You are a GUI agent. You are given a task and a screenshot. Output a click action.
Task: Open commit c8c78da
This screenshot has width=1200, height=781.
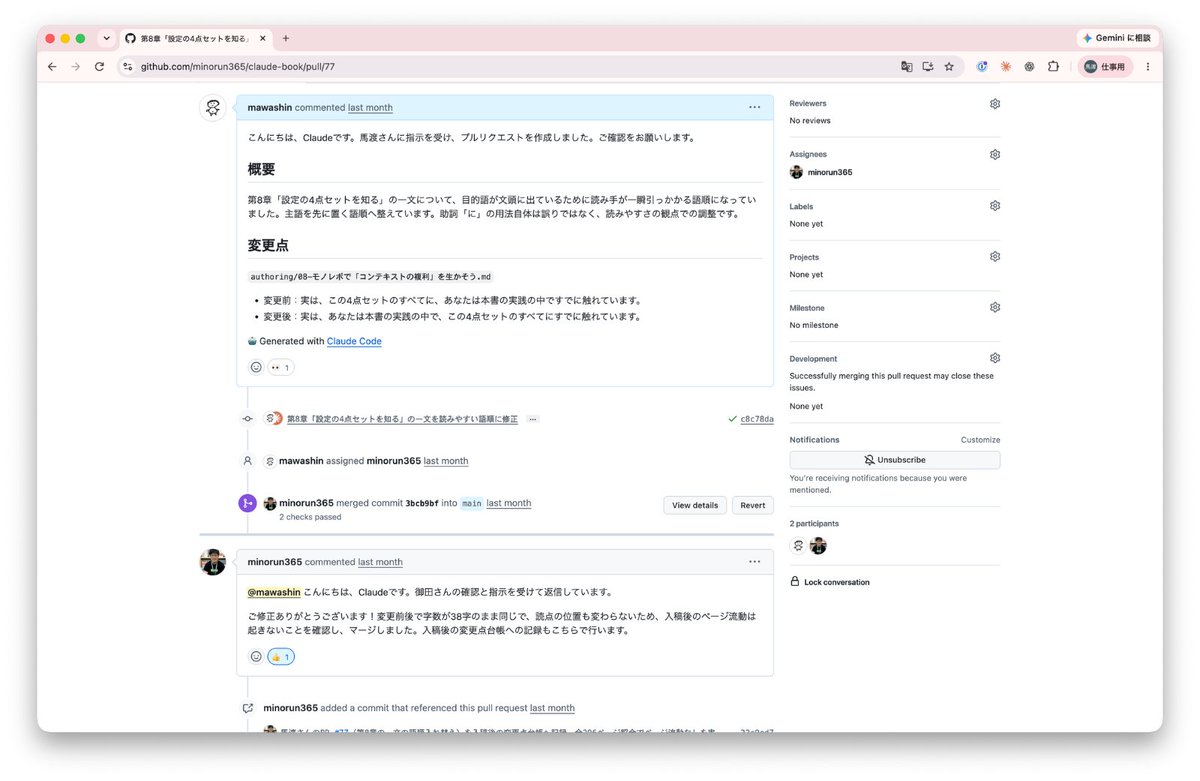point(757,419)
